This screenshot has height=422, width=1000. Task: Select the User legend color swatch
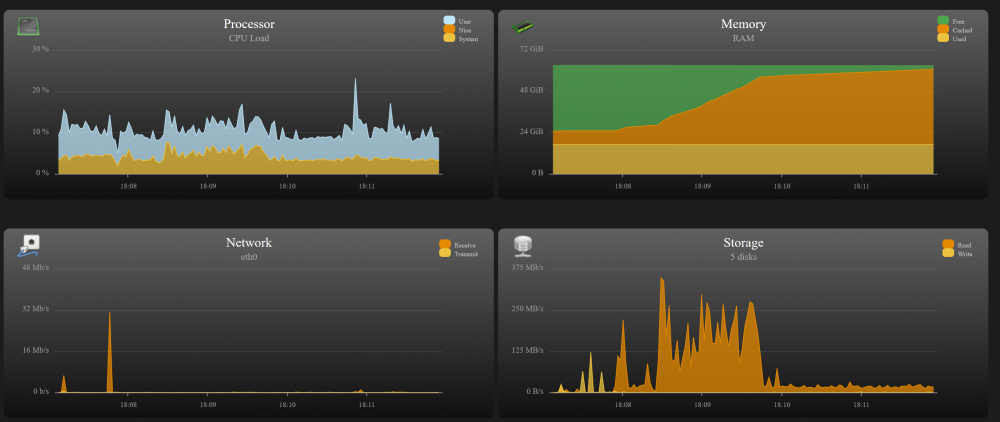449,20
